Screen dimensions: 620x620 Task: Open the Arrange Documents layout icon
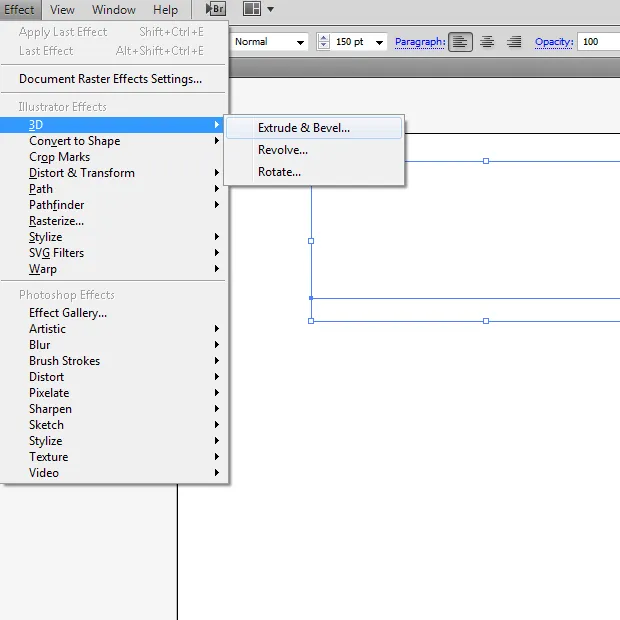click(x=251, y=10)
